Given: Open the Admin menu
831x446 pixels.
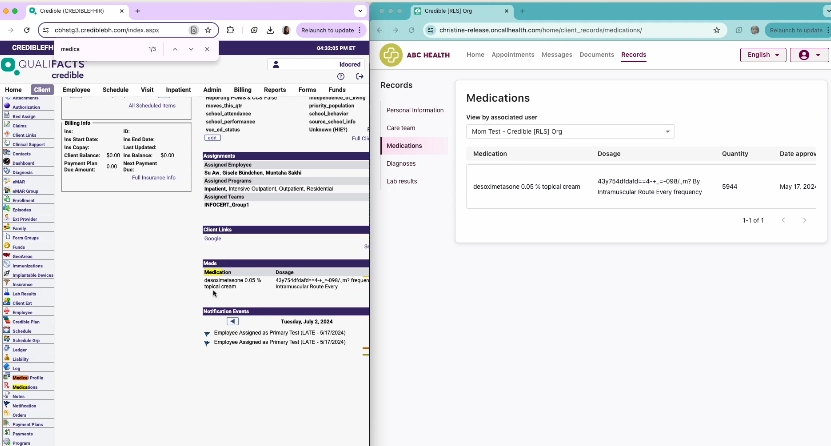Looking at the screenshot, I should [212, 90].
